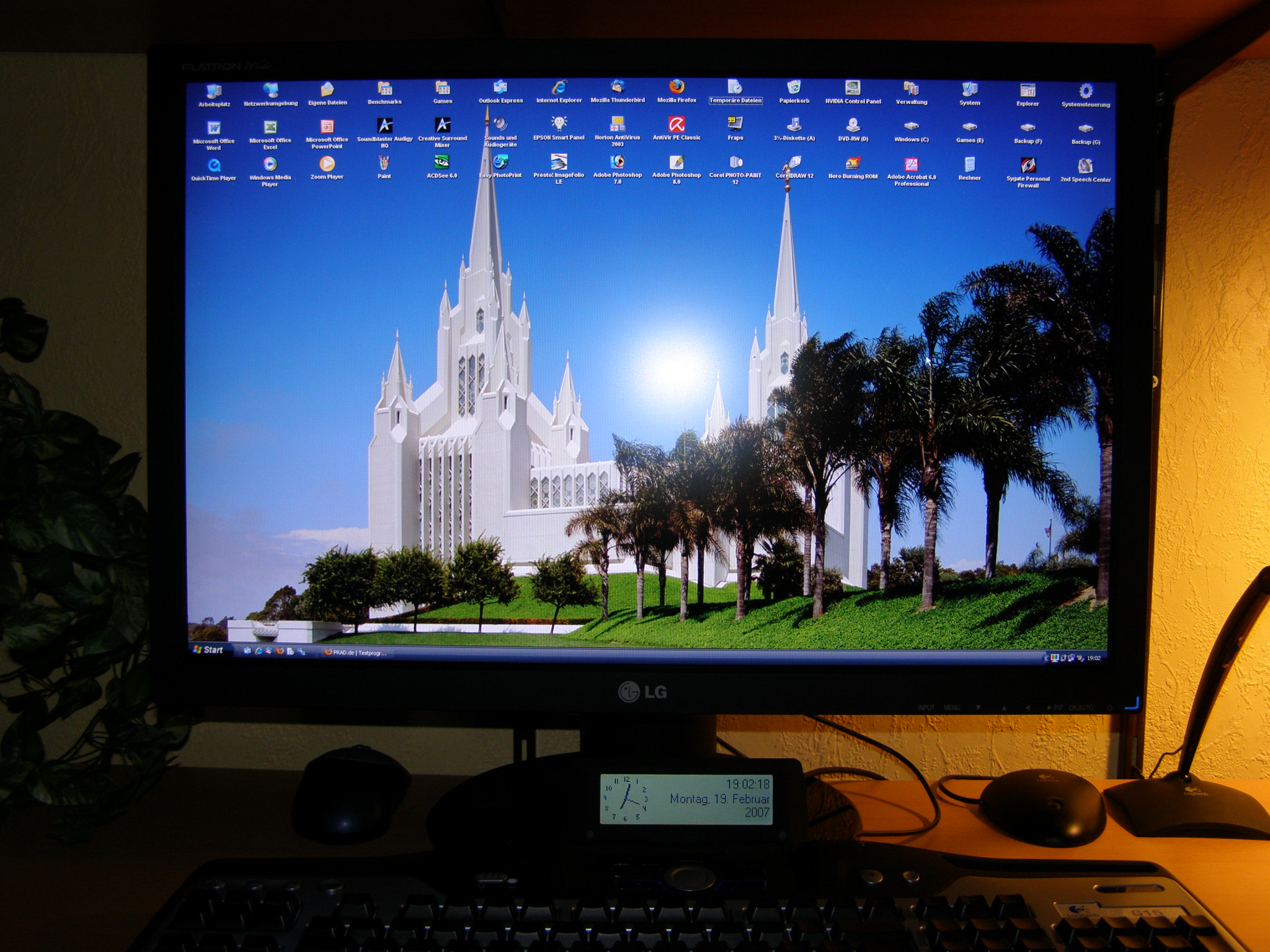Select the Systemsteuerung control panel icon
The width and height of the screenshot is (1270, 952).
[1085, 92]
